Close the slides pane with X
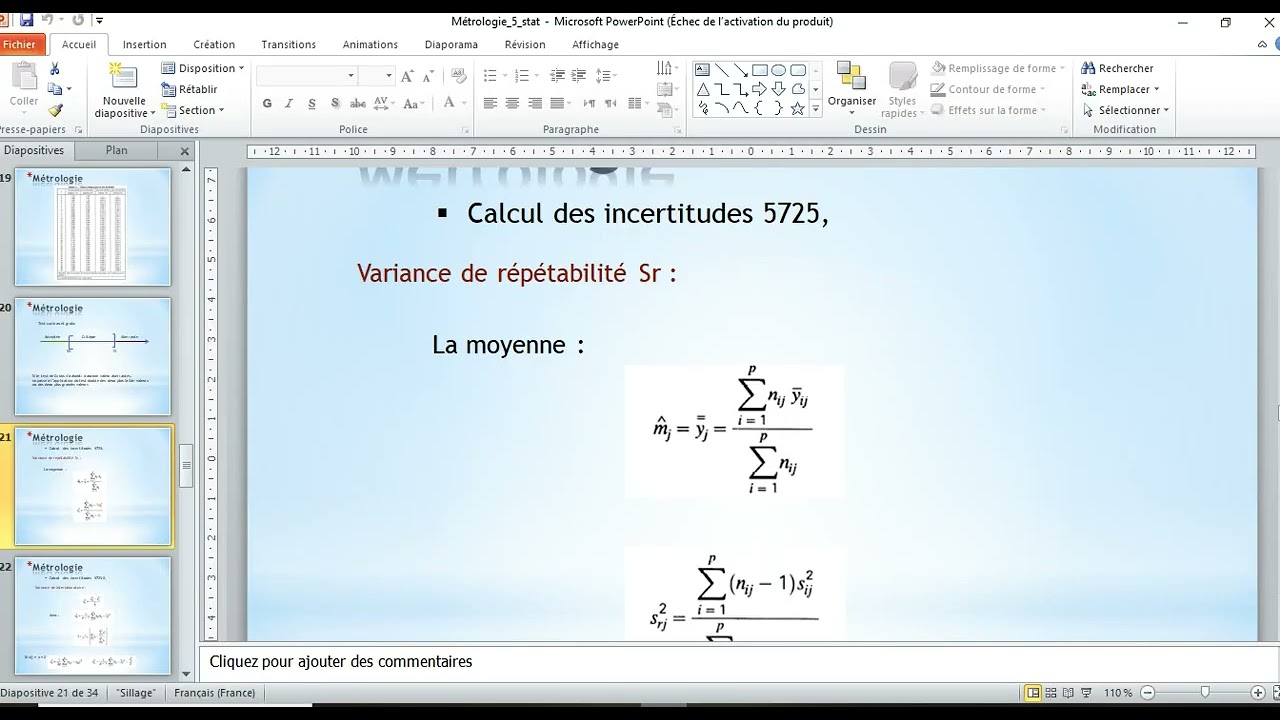Screen dimensions: 1280x720 pos(185,151)
